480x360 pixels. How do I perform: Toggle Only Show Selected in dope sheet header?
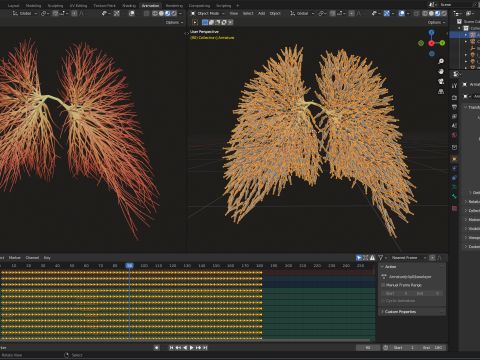(x=359, y=258)
